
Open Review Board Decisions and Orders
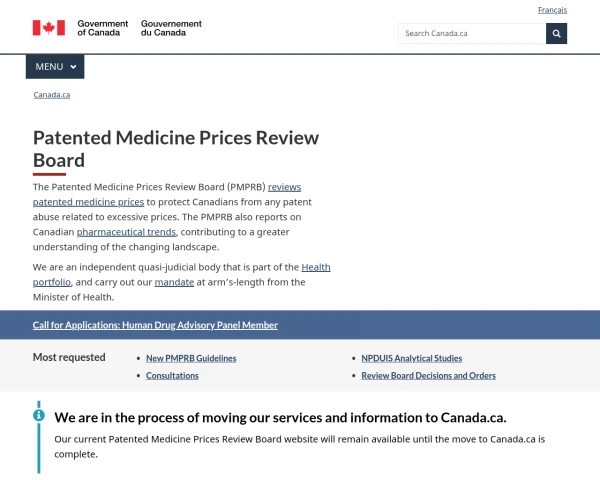click(x=429, y=376)
